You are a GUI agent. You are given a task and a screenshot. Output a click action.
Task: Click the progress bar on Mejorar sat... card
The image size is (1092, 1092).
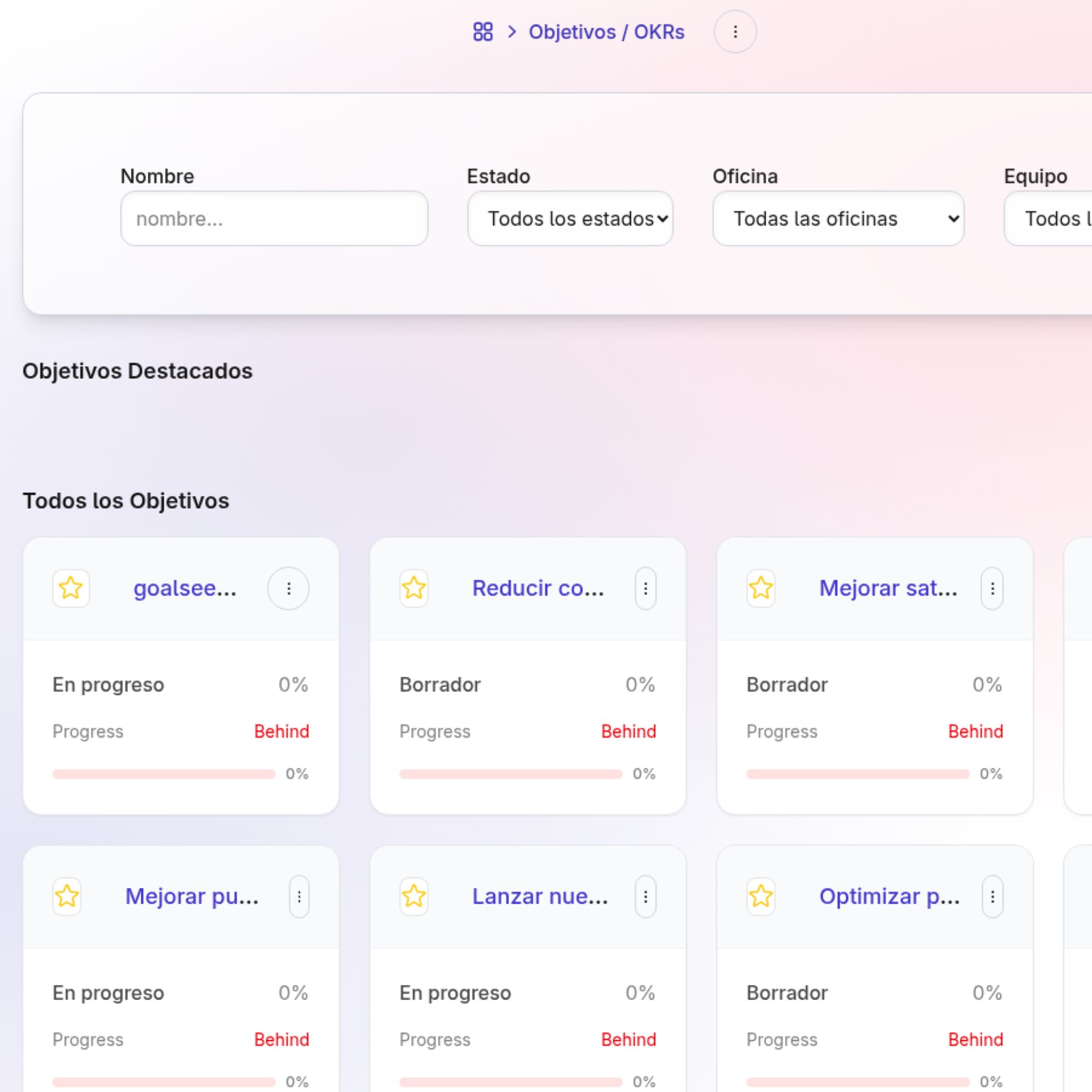[x=858, y=774]
